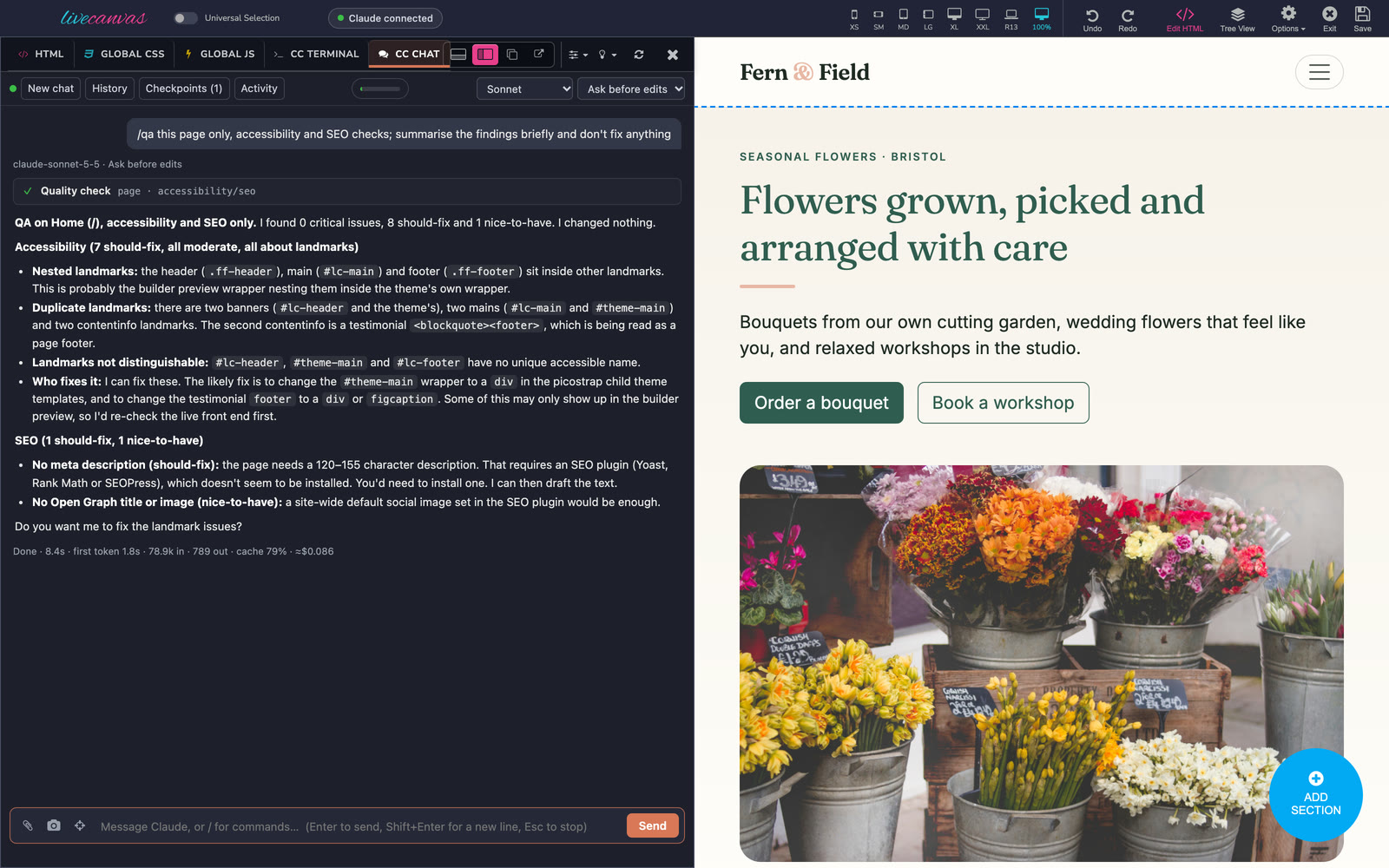Attach a file with the paperclip icon
This screenshot has height=868, width=1389.
click(x=28, y=825)
